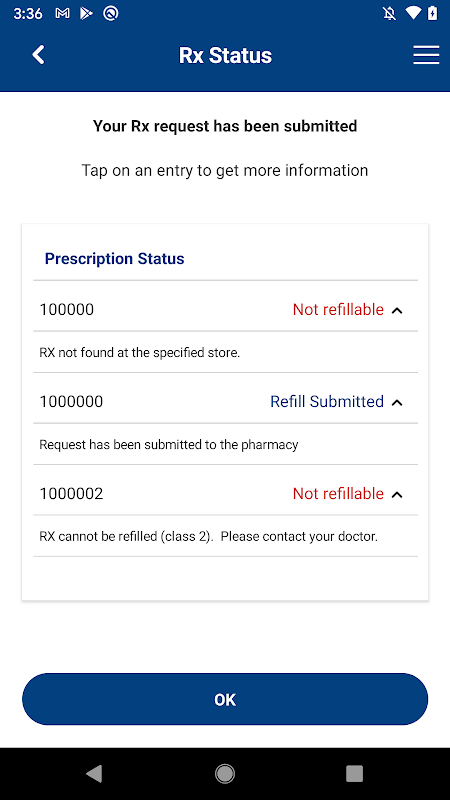Screen dimensions: 450x800
Task: Tap the Gmail notification icon
Action: (62, 14)
